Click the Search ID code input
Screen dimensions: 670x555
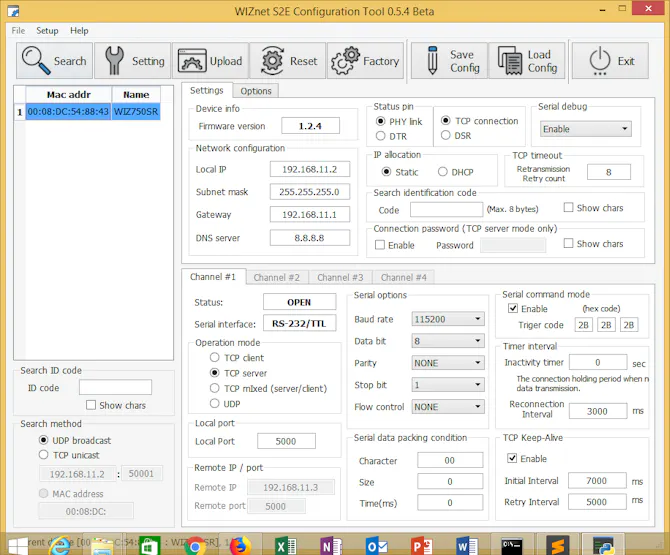pyautogui.click(x=115, y=387)
